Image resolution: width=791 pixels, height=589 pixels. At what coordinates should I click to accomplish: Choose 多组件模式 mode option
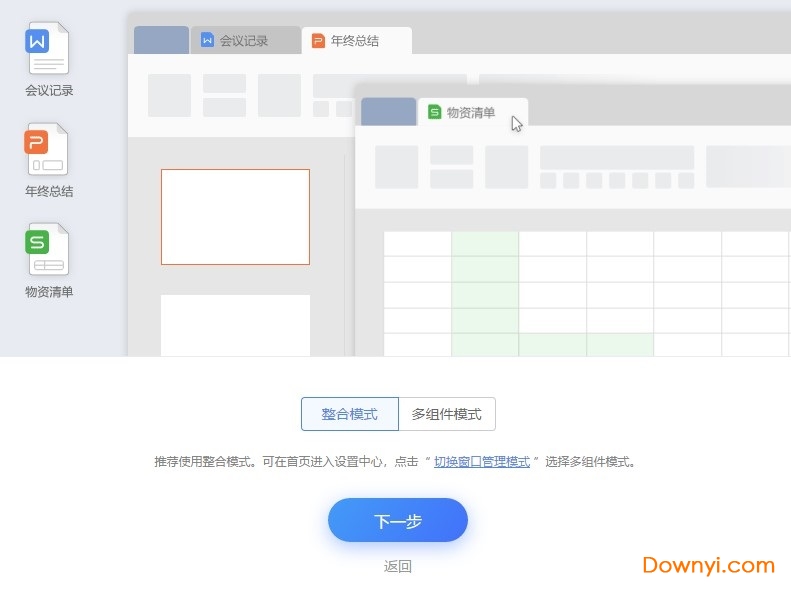pos(446,414)
